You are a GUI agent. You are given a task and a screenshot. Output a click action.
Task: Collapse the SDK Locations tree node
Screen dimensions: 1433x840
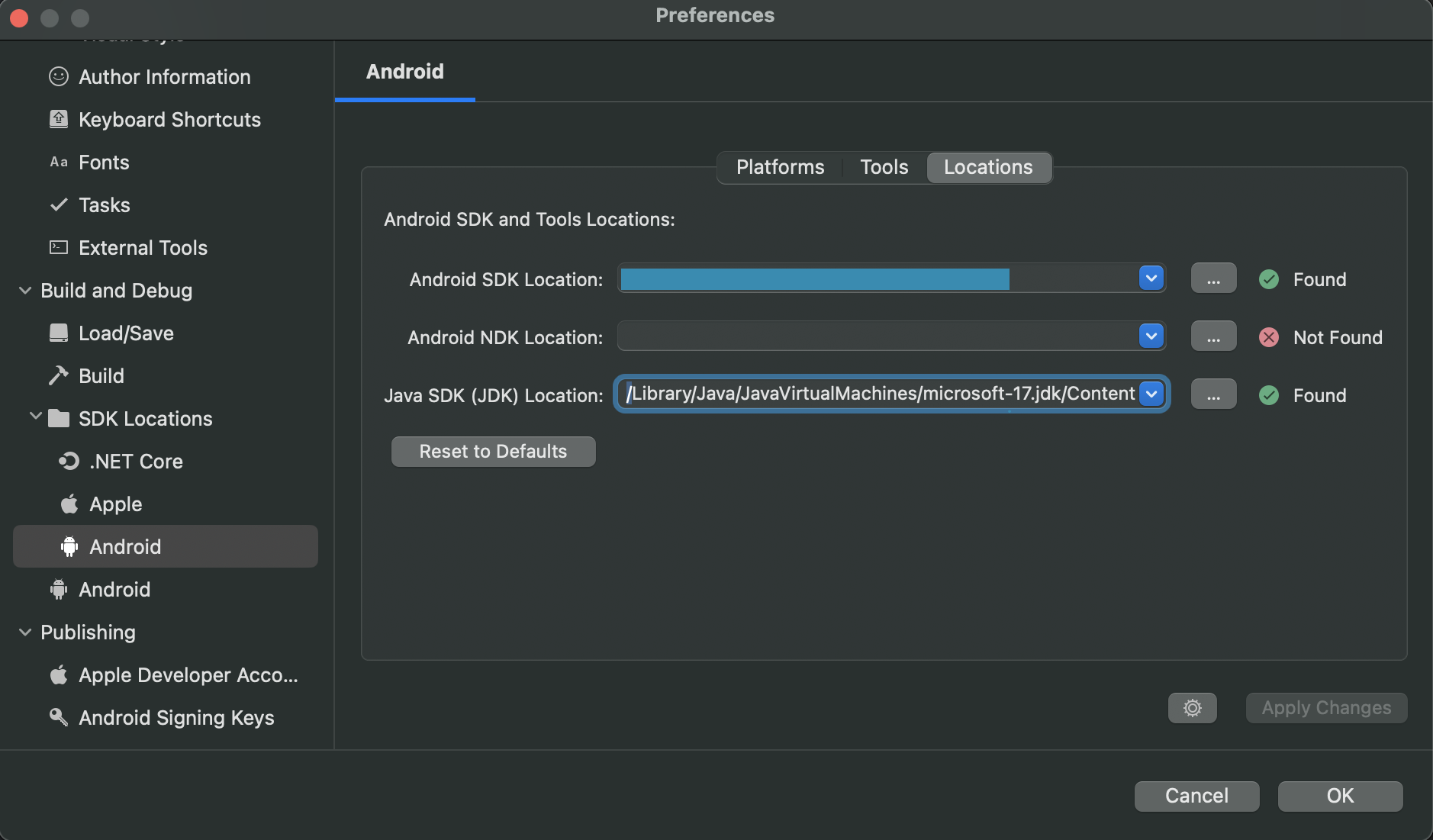[35, 417]
